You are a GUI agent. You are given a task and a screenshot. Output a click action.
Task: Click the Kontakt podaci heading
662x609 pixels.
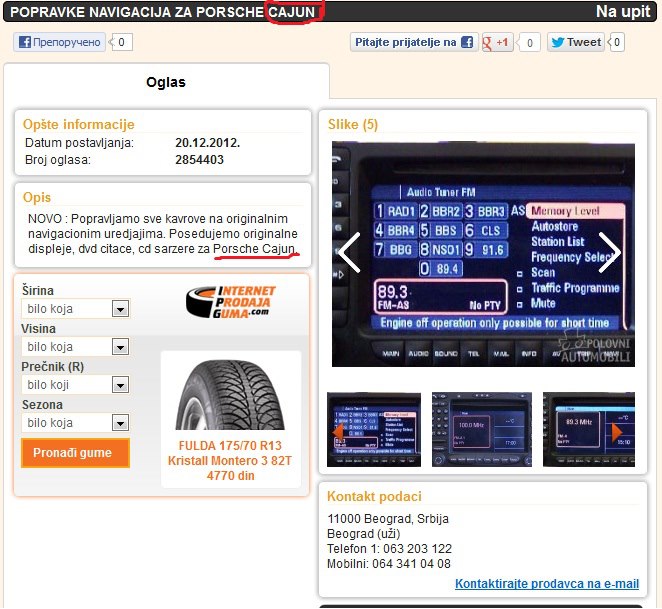pos(374,496)
